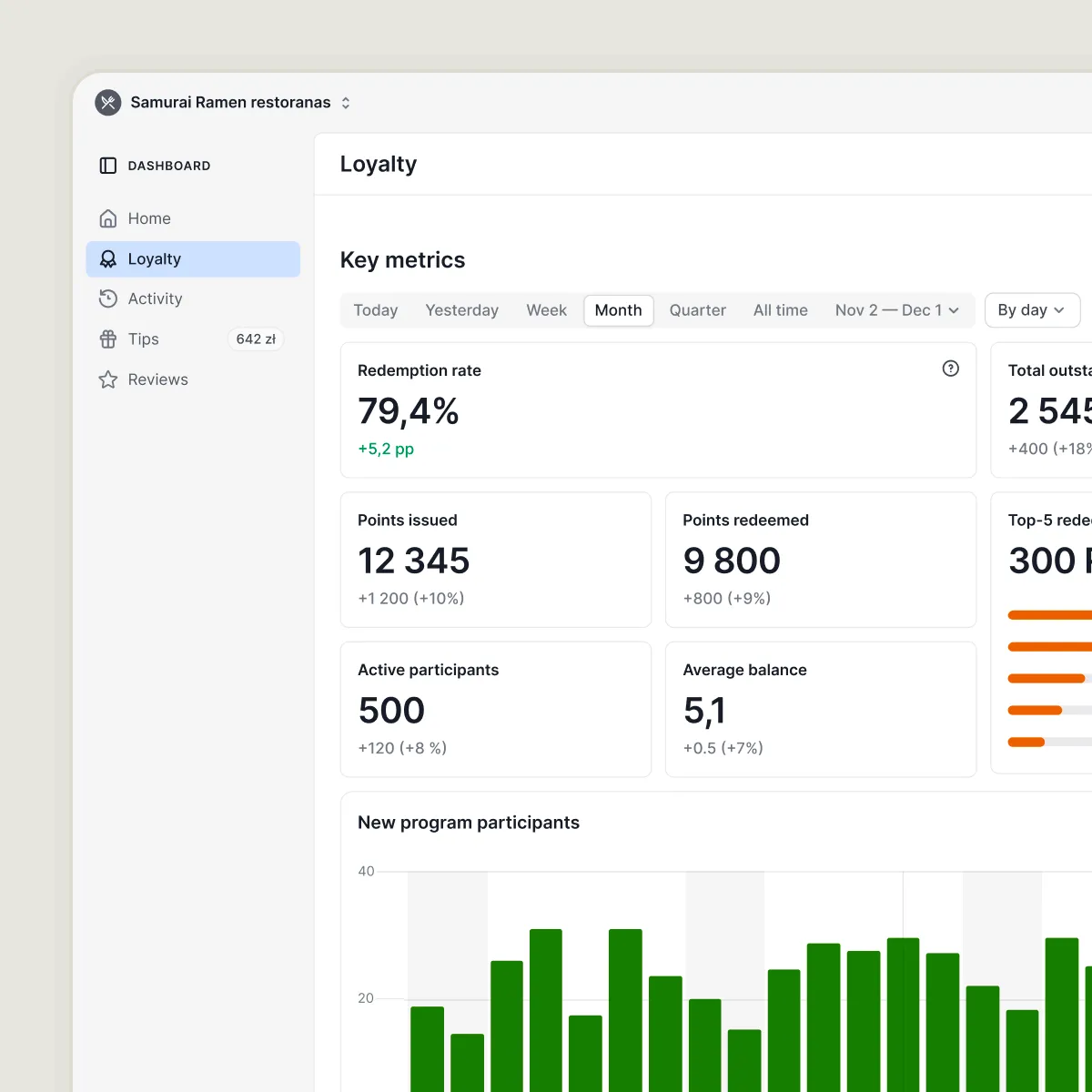Toggle the sidebar panel icon
This screenshot has height=1092, width=1092.
(x=108, y=166)
